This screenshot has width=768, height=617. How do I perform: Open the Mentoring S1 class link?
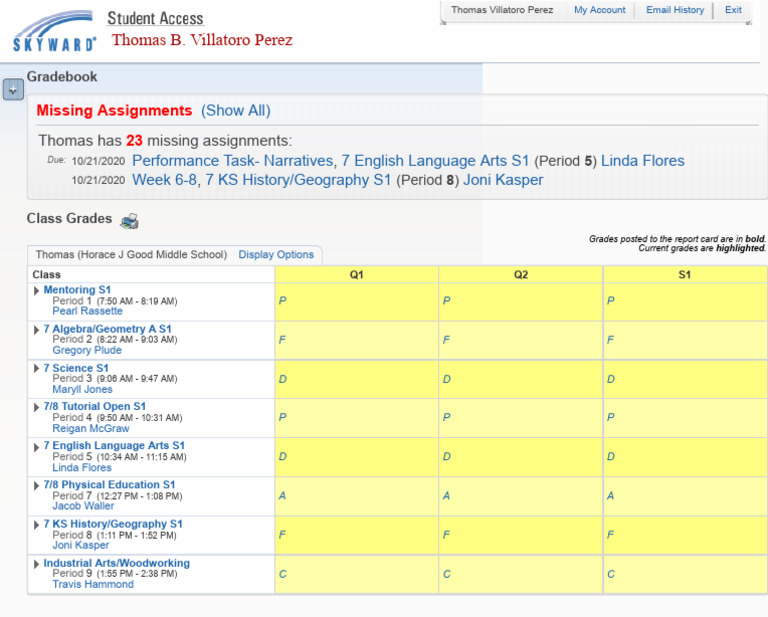click(x=77, y=289)
